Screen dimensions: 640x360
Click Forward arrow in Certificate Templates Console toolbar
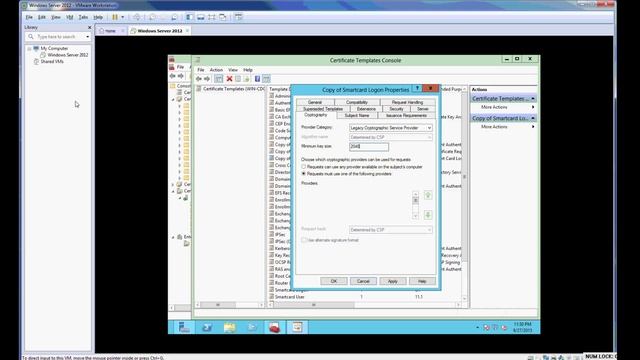pos(207,79)
